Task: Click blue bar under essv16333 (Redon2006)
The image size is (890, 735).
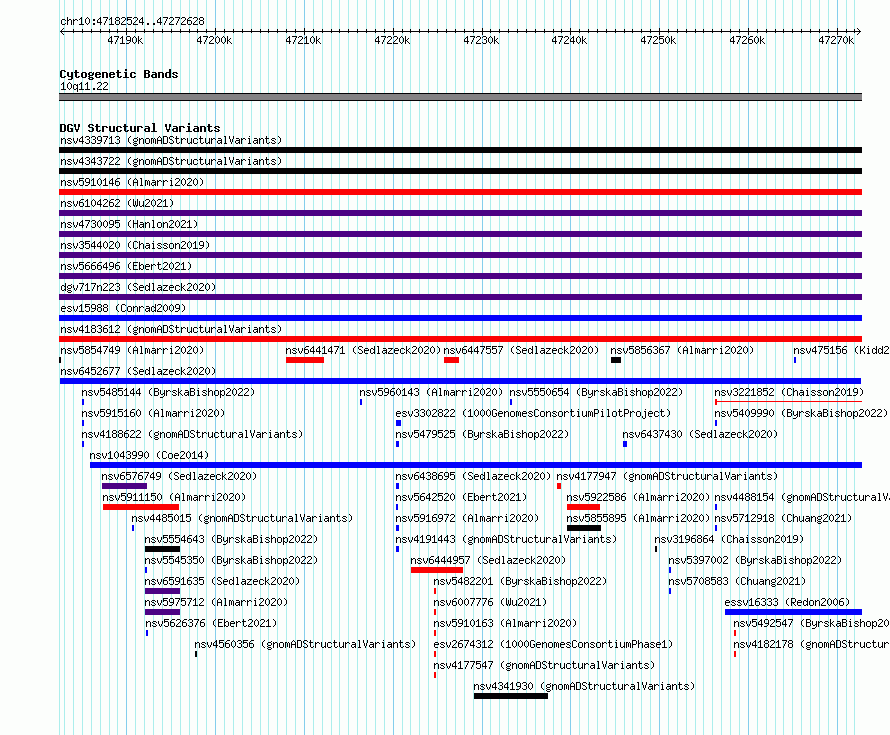Action: tap(794, 612)
